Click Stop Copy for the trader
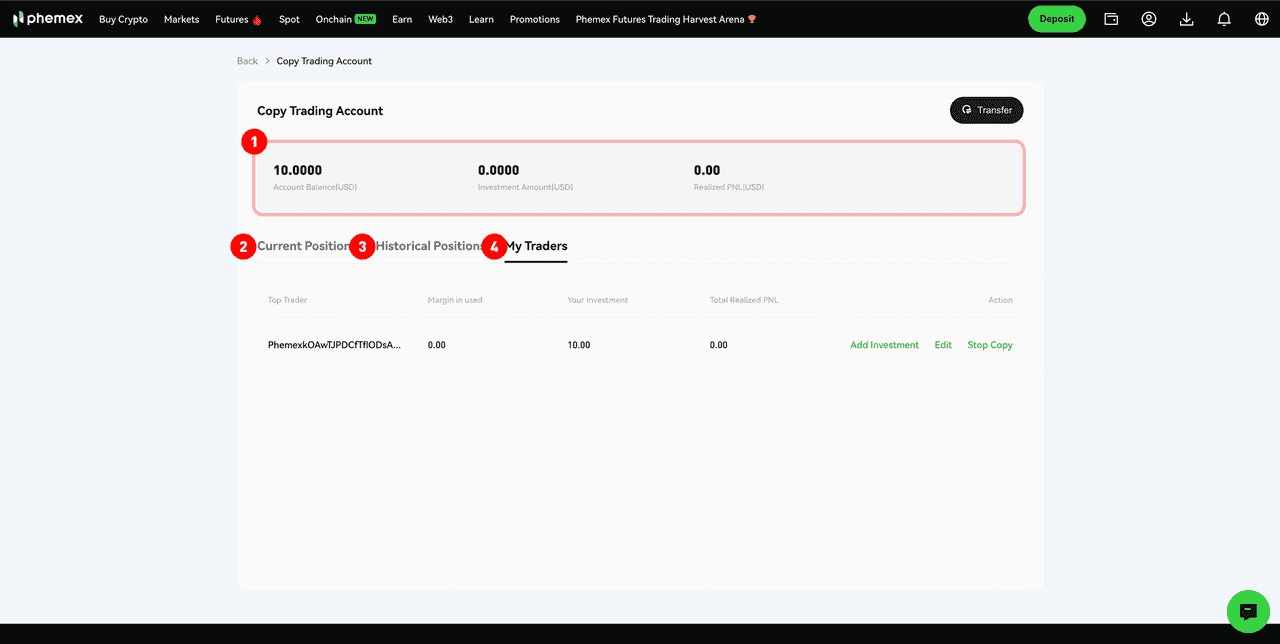The image size is (1280, 644). [x=989, y=345]
